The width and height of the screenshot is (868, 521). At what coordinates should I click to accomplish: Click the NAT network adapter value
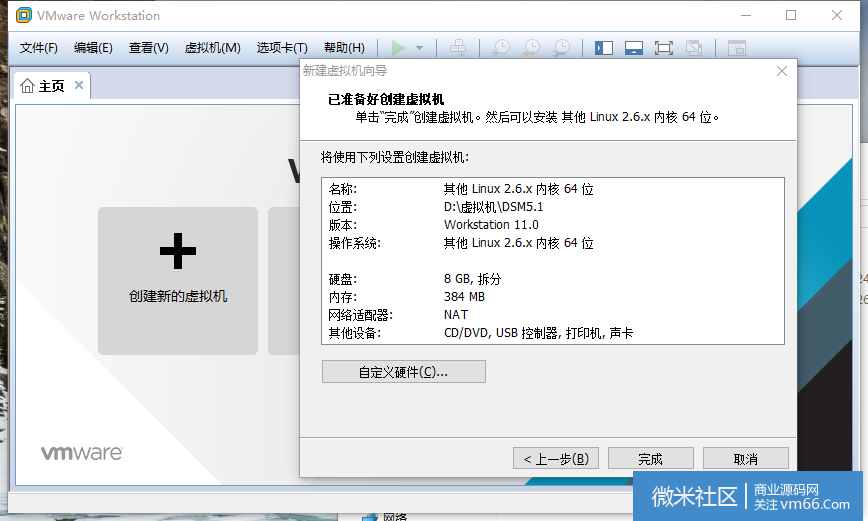(x=456, y=314)
